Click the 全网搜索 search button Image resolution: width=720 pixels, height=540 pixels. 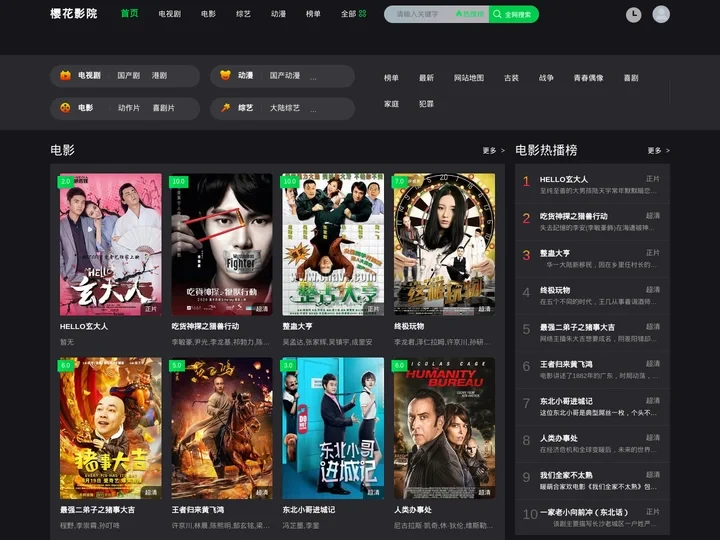point(513,14)
